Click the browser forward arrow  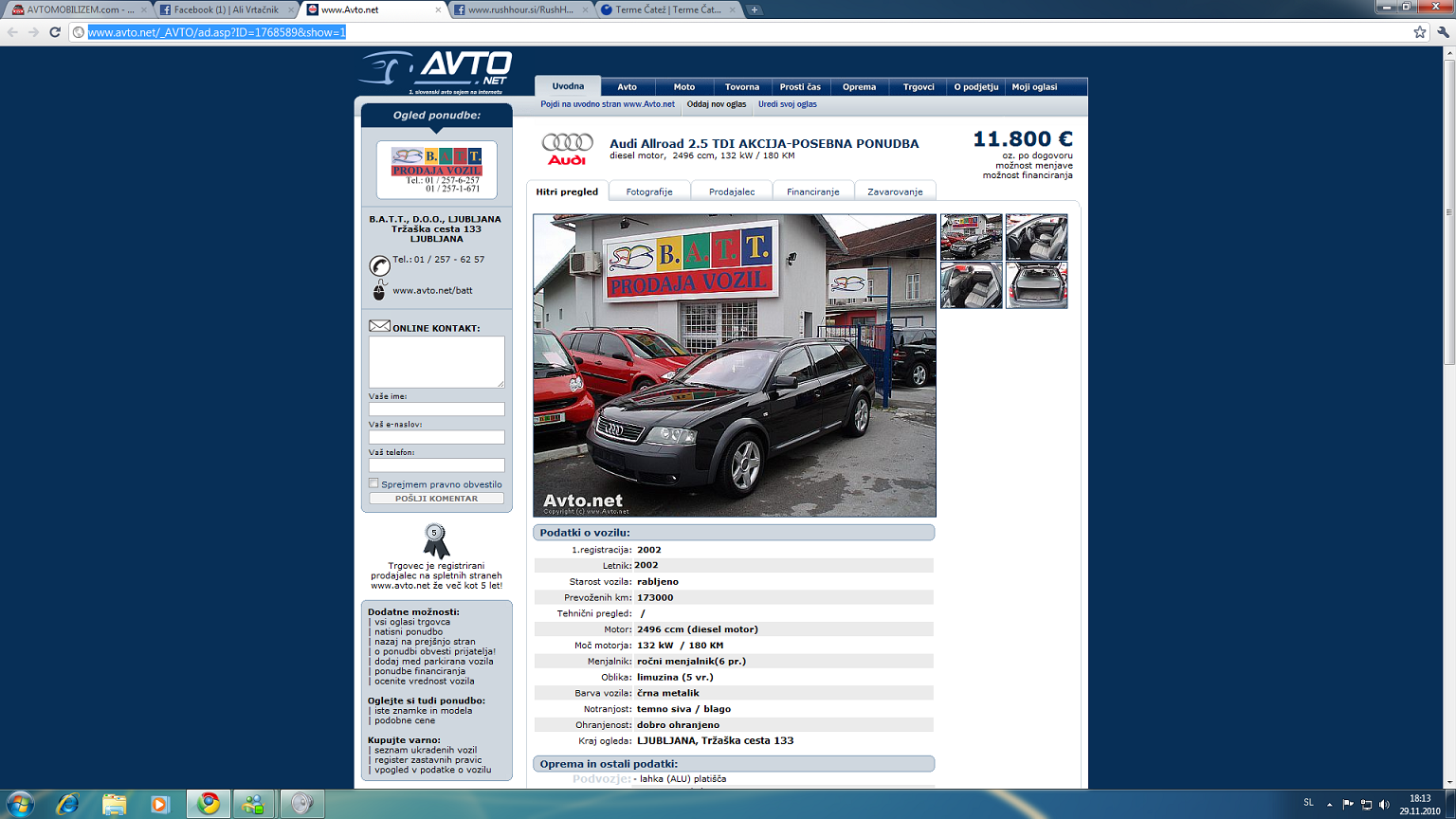coord(33,32)
